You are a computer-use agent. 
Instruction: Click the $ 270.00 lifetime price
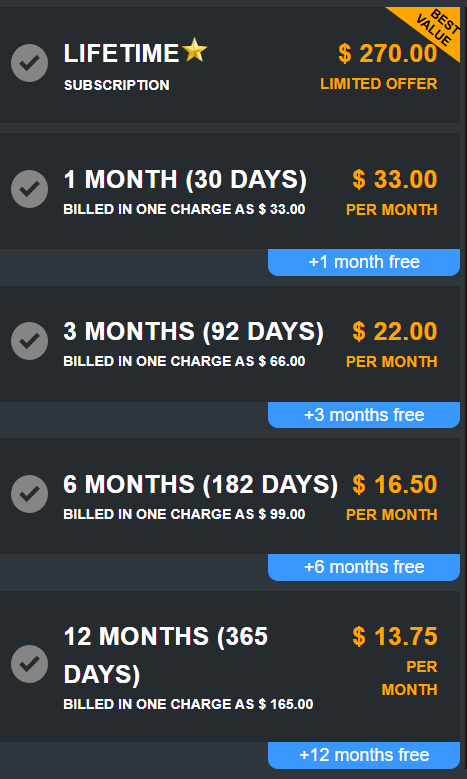pyautogui.click(x=388, y=53)
